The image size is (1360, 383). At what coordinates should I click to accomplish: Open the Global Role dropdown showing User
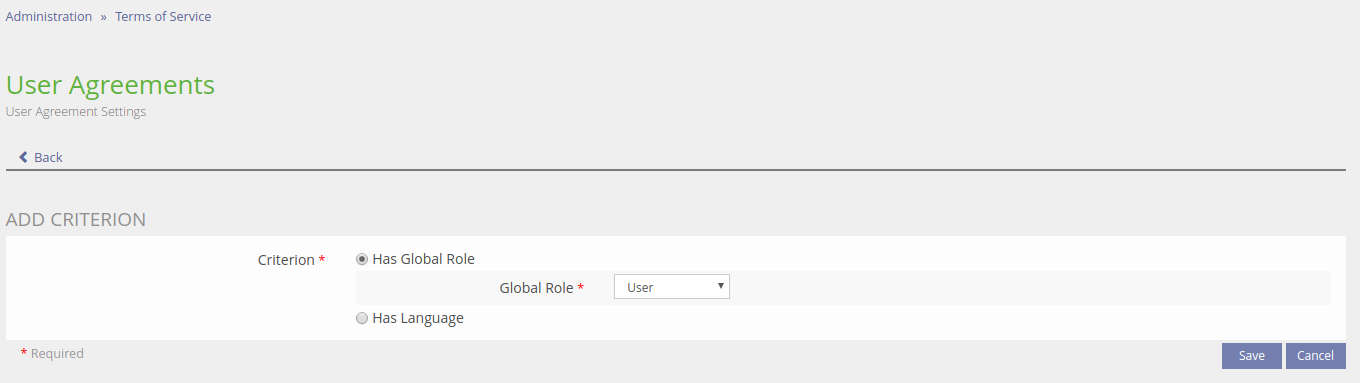click(672, 287)
